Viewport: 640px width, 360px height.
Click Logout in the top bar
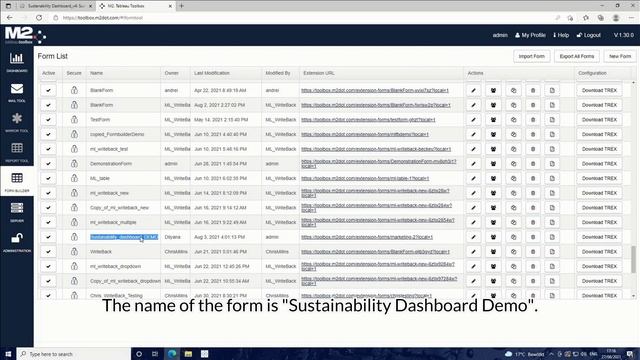(588, 35)
